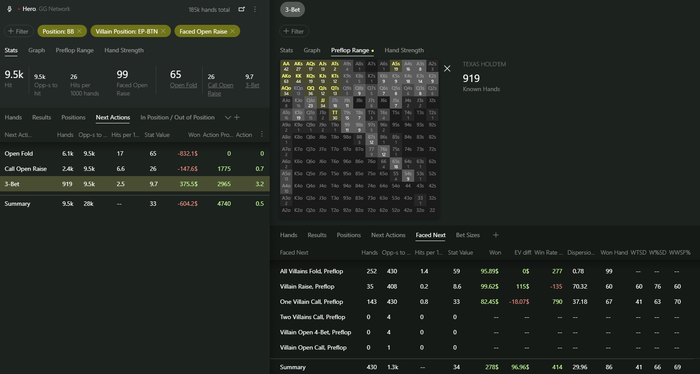The height and width of the screenshot is (374, 700).
Task: Select the Villain Raise, Preflop row
Action: [485, 287]
